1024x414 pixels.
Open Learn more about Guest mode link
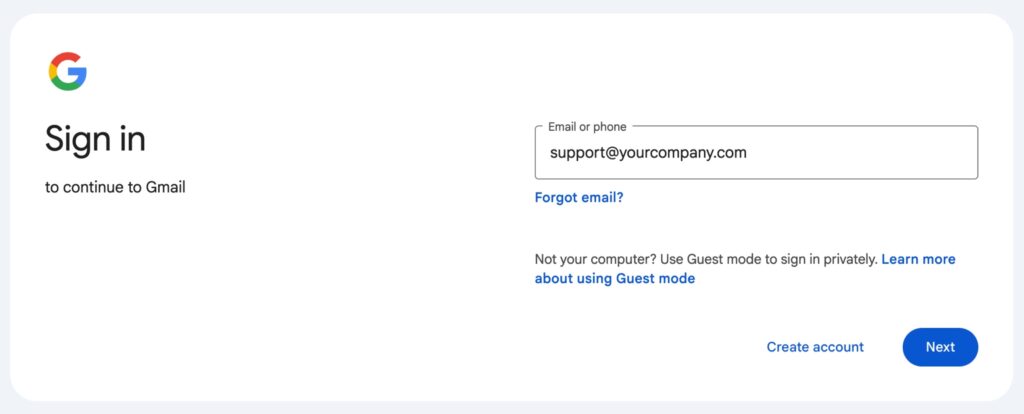point(918,260)
